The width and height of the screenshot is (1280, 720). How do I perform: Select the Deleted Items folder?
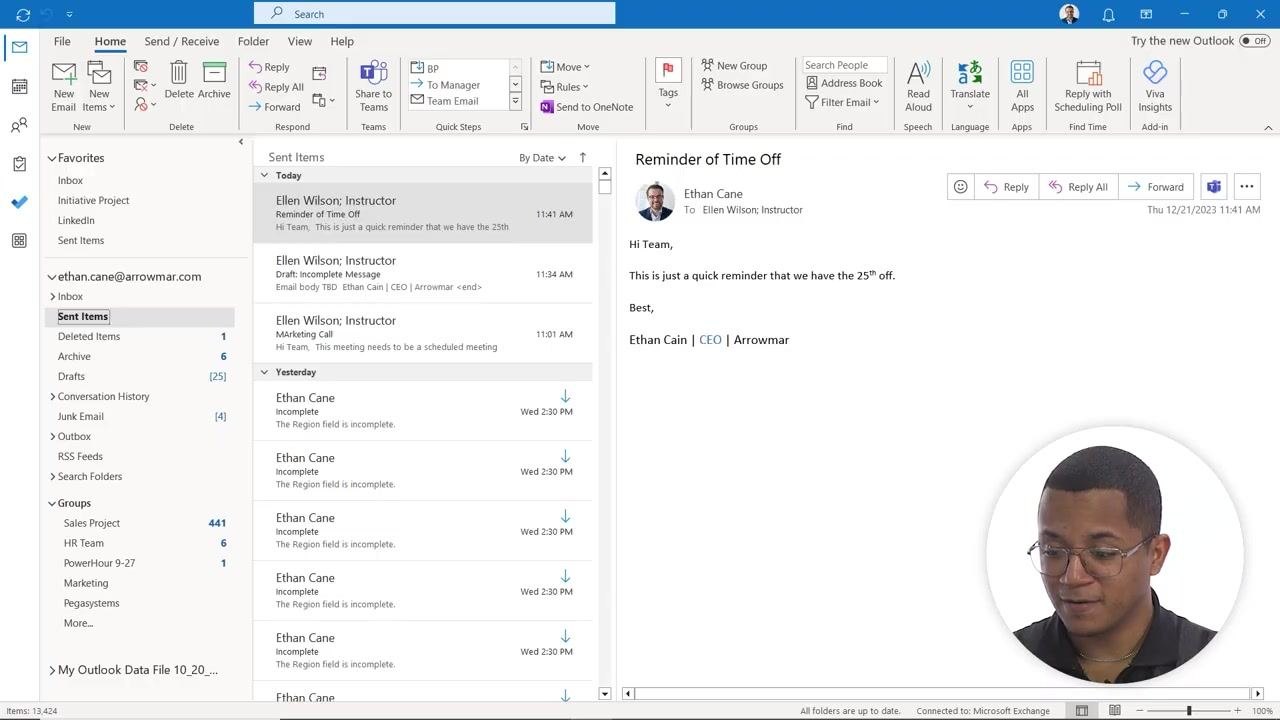click(x=140, y=336)
